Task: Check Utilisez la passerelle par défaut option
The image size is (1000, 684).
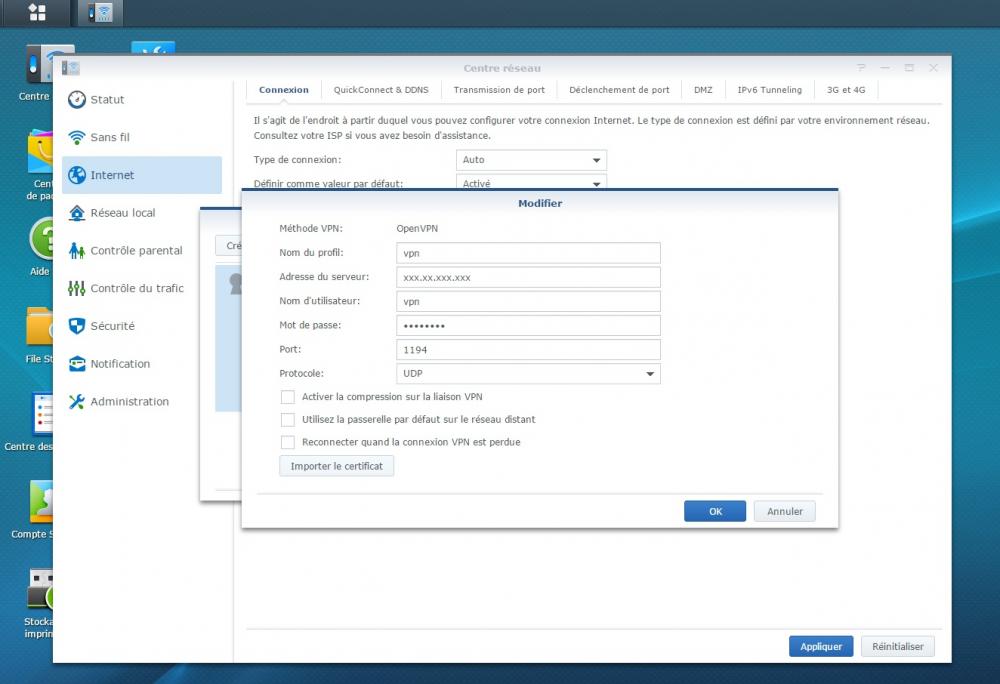Action: point(288,420)
